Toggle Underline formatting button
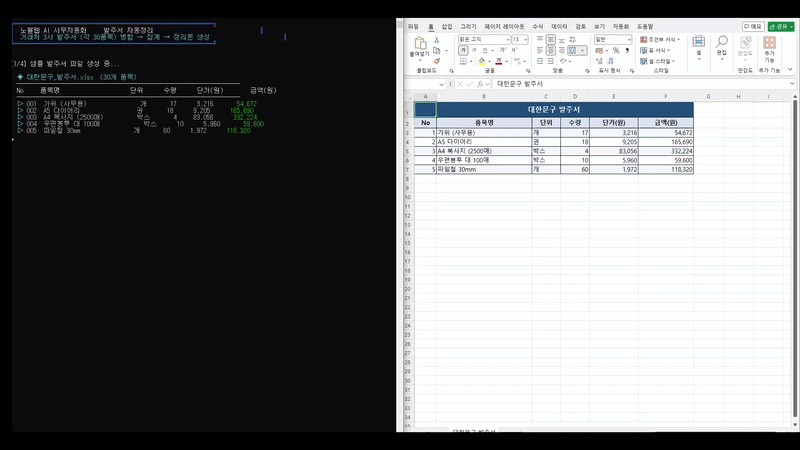Image resolution: width=800 pixels, height=450 pixels. (484, 50)
